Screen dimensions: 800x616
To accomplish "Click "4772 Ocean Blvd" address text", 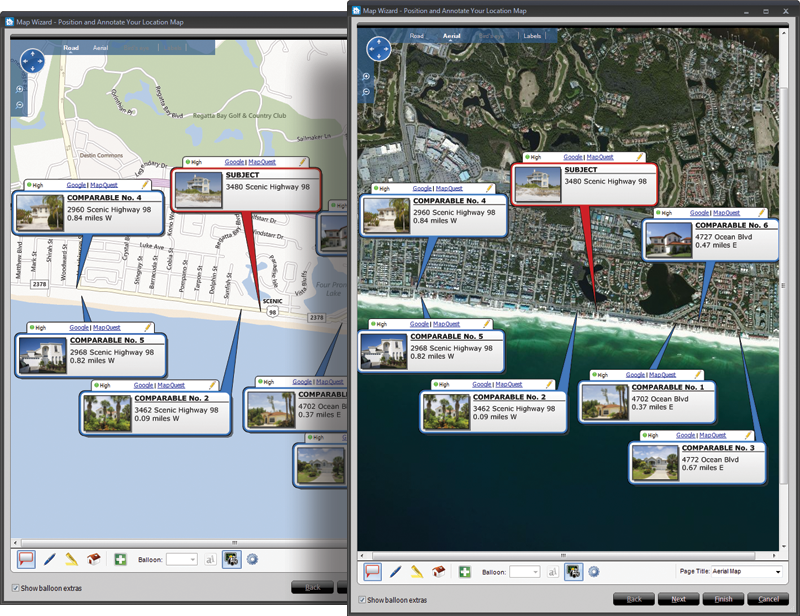I will click(710, 460).
